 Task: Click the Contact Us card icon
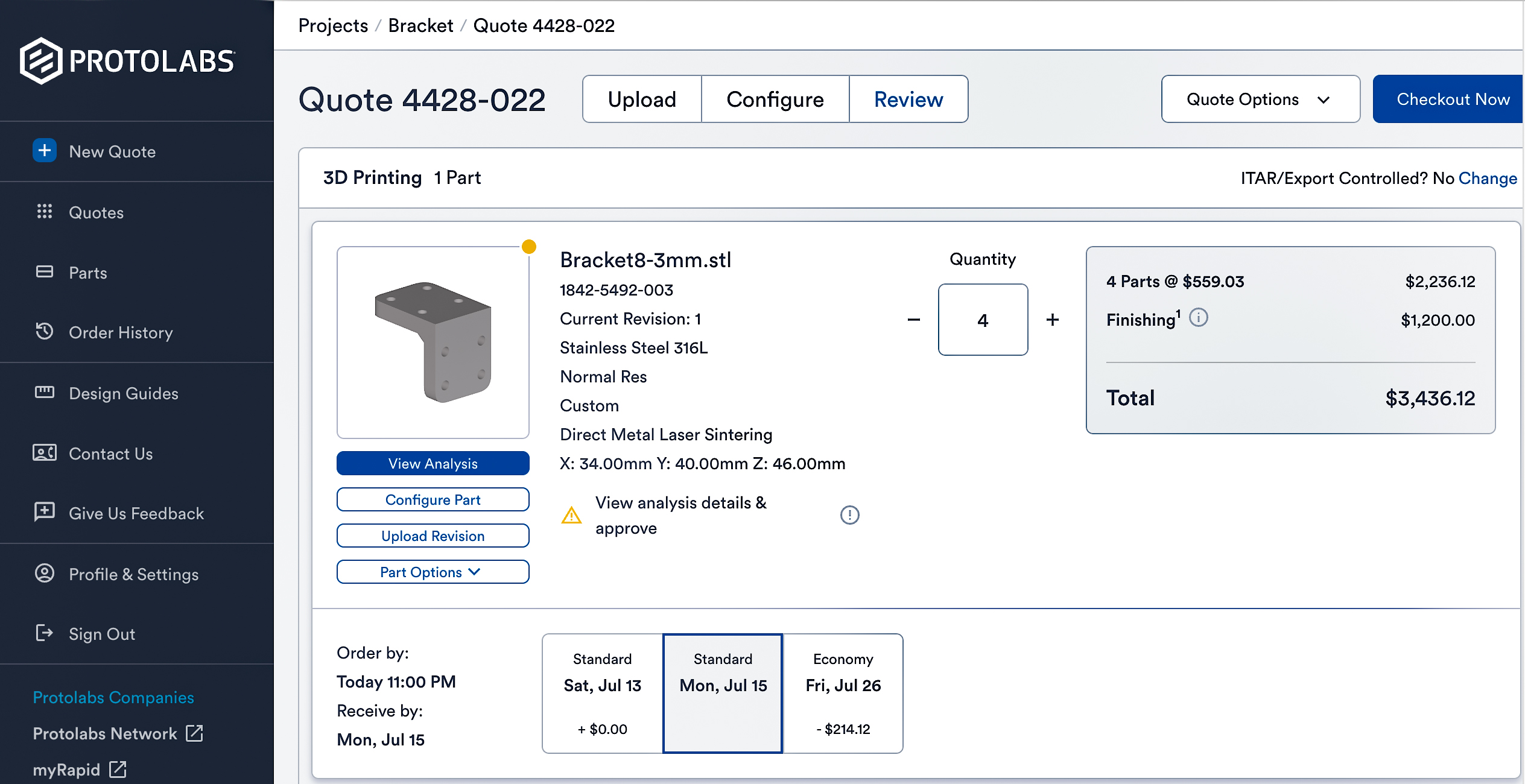45,453
